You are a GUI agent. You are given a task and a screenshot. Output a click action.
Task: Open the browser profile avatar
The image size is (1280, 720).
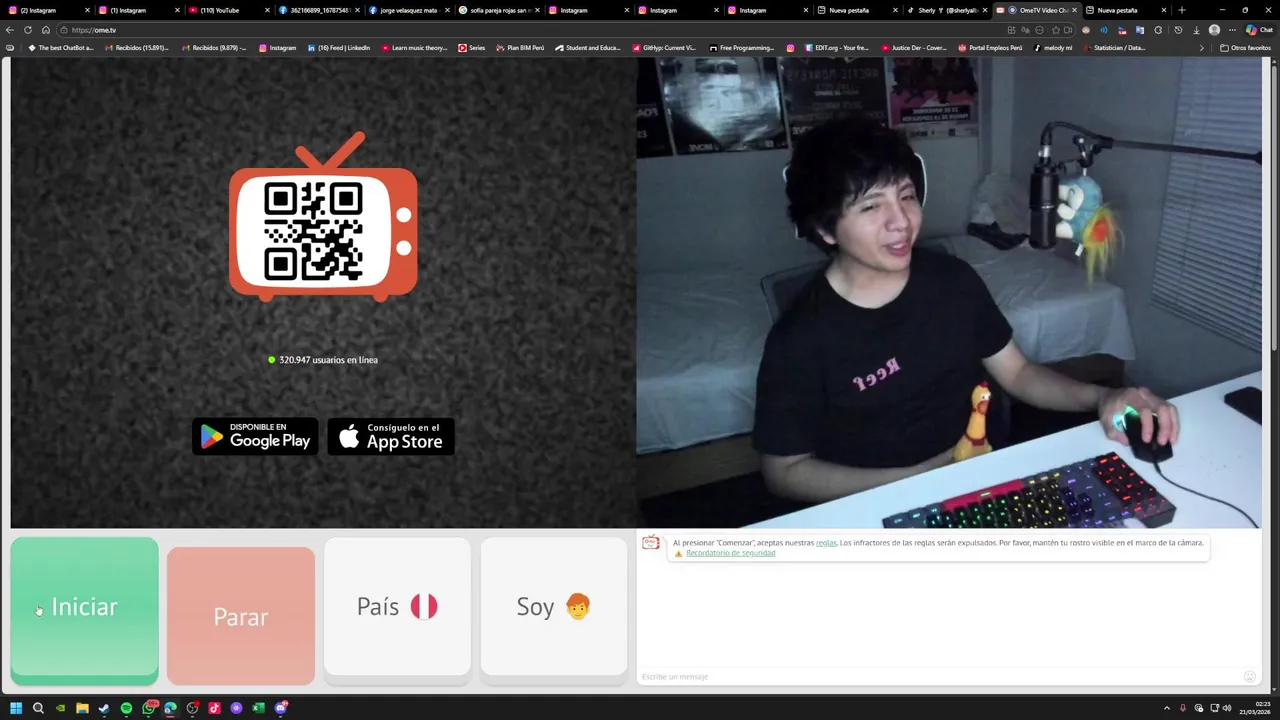coord(1214,30)
